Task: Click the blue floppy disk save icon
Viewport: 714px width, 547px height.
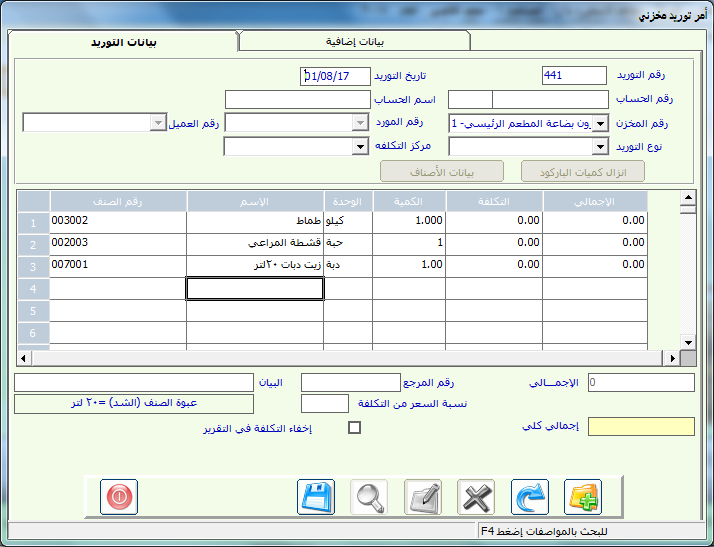Action: [x=316, y=497]
